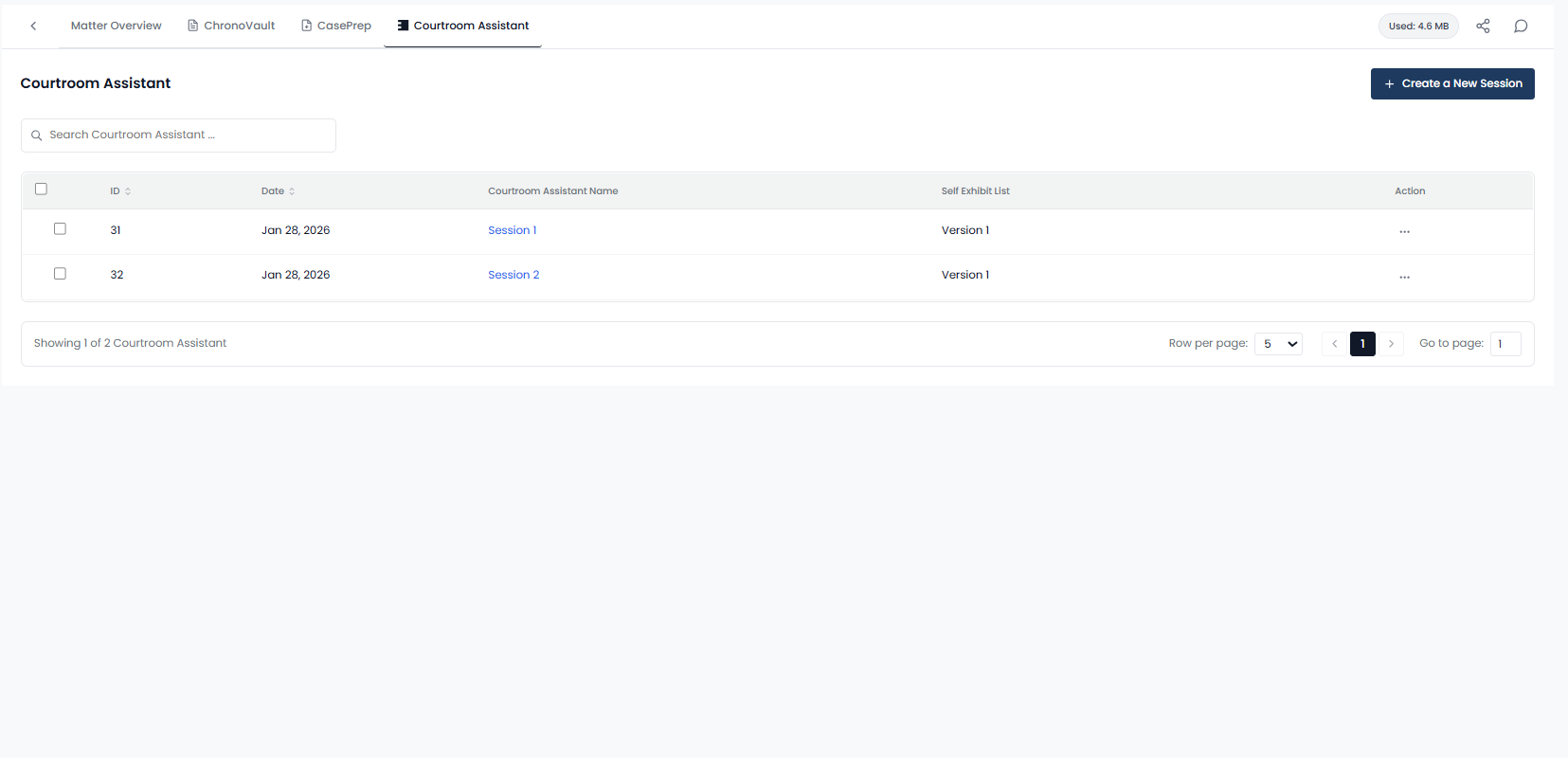Click the back arrow icon

(33, 26)
